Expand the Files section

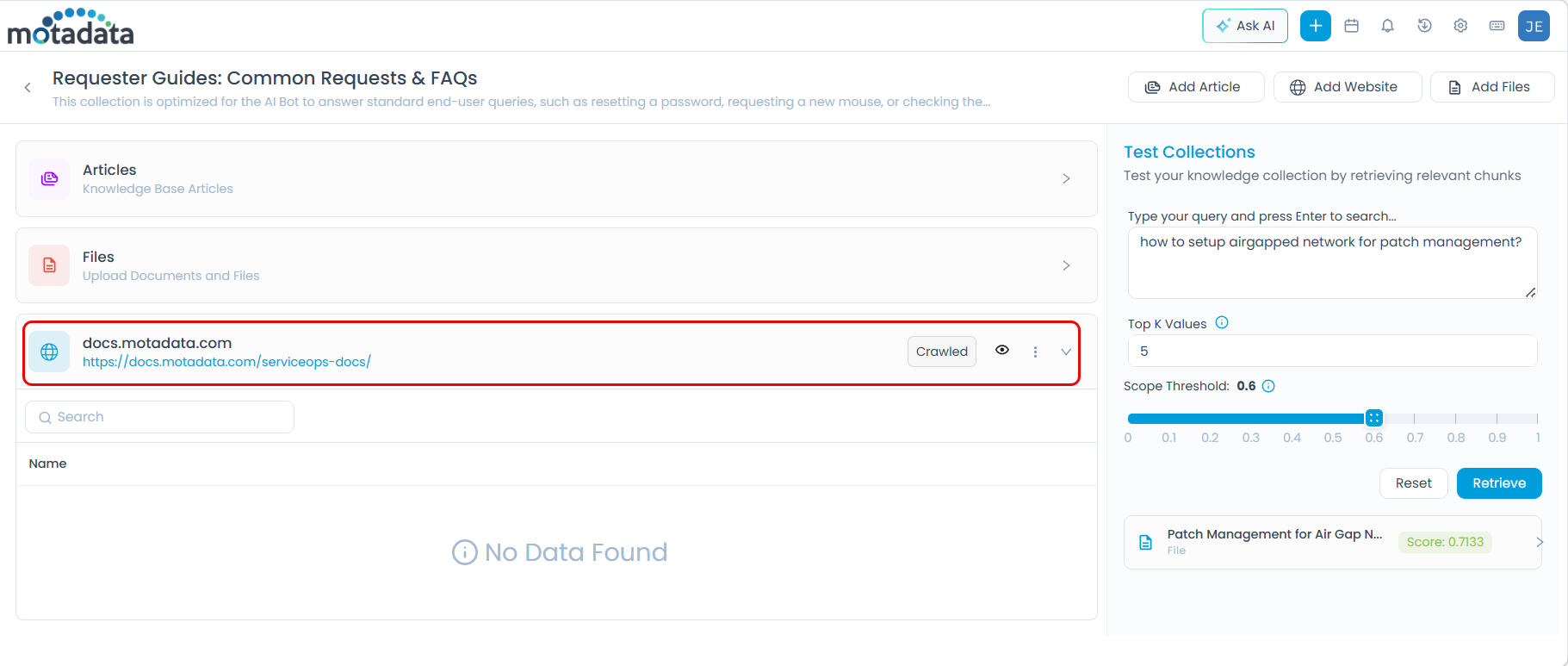coord(1066,265)
